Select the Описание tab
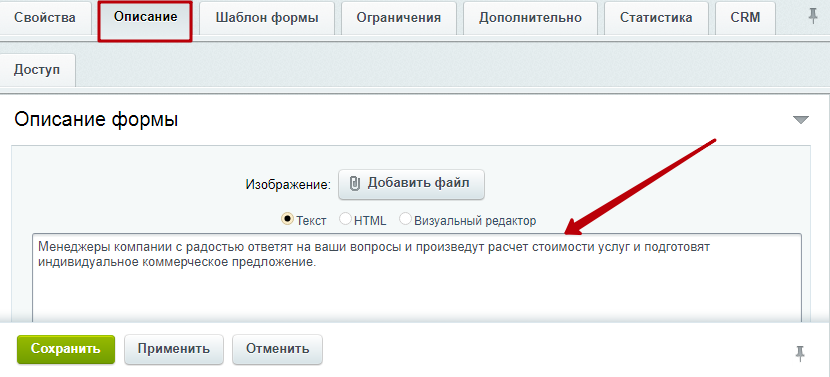This screenshot has width=830, height=377. 145,17
